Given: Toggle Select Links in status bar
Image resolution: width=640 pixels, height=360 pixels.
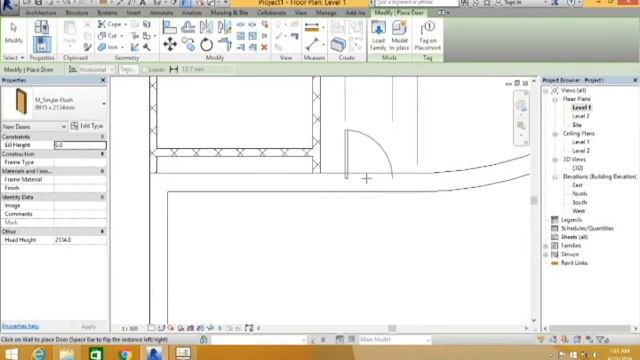Looking at the screenshot, I should 541,340.
